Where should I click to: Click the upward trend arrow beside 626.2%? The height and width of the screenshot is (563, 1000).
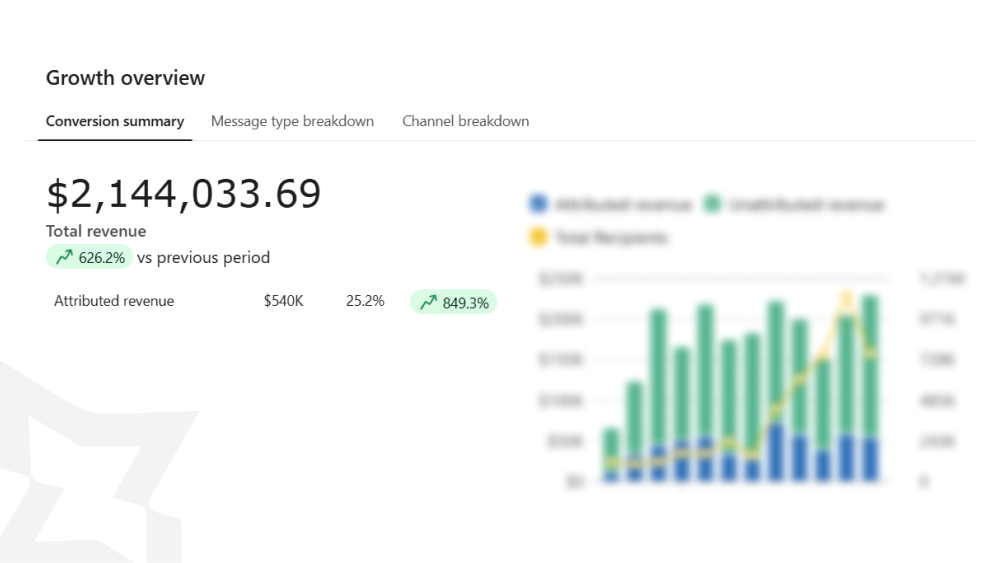coord(65,258)
